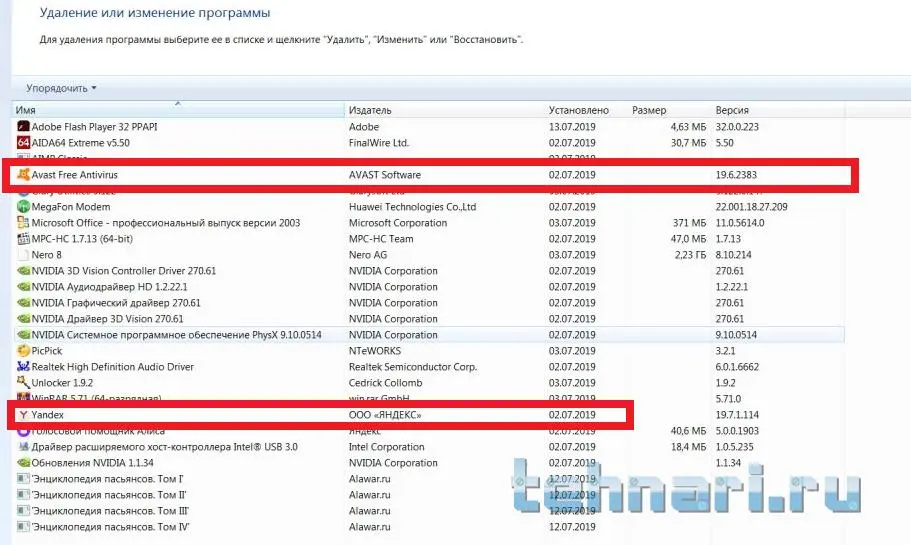Click the Realtek High Definition Audio icon

[23, 367]
